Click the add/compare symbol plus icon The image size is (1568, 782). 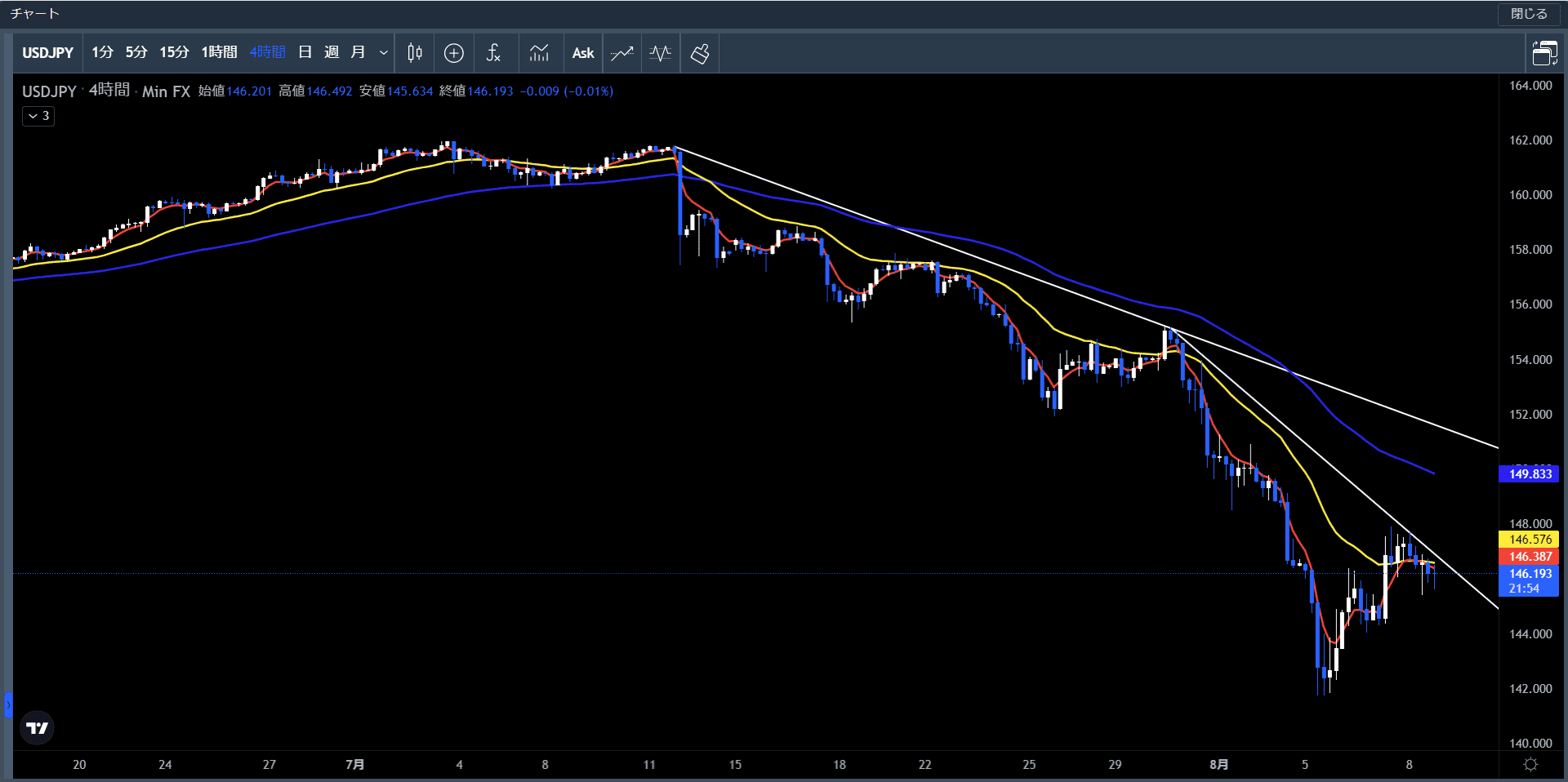[454, 53]
